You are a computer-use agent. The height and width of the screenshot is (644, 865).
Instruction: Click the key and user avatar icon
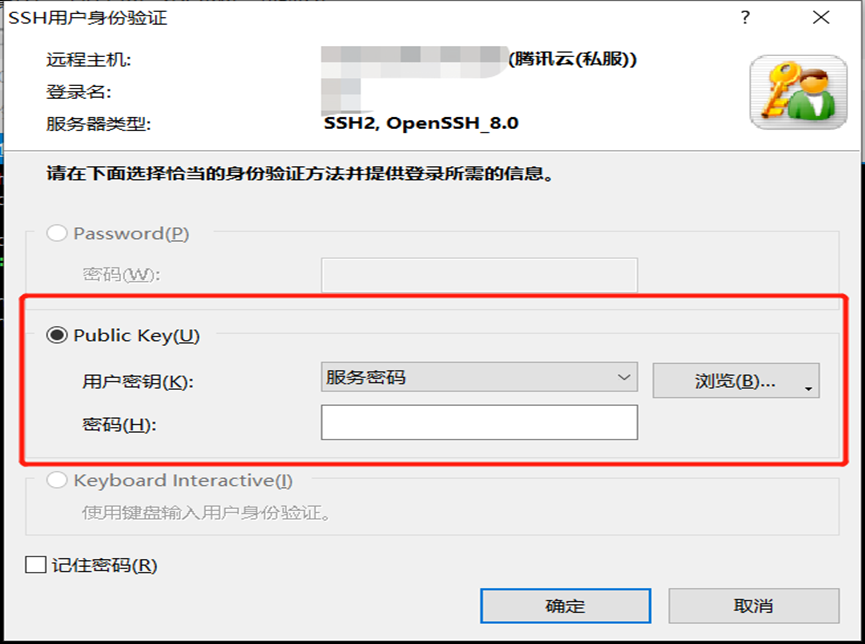coord(798,92)
